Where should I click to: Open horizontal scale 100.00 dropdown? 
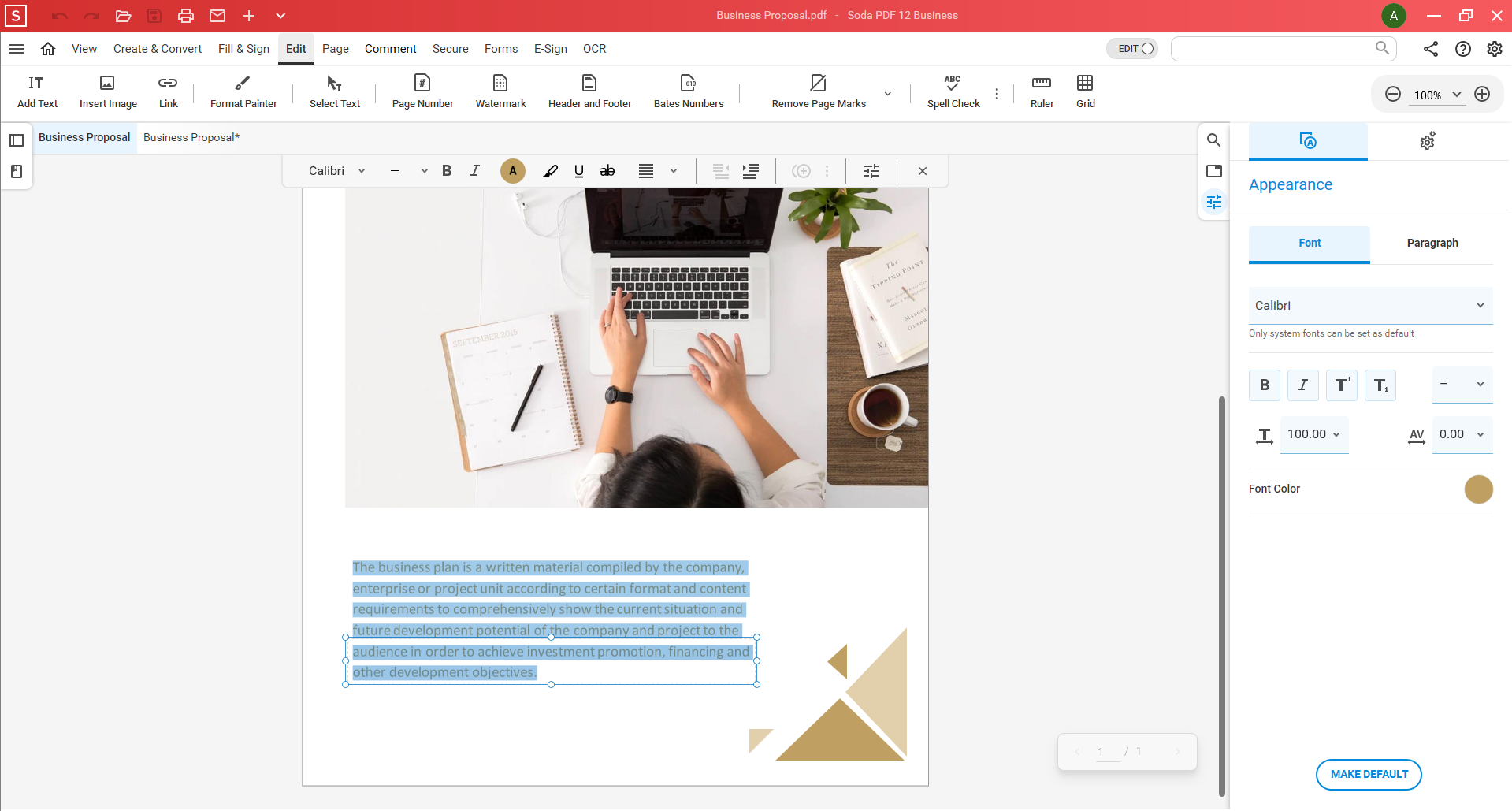click(x=1314, y=435)
